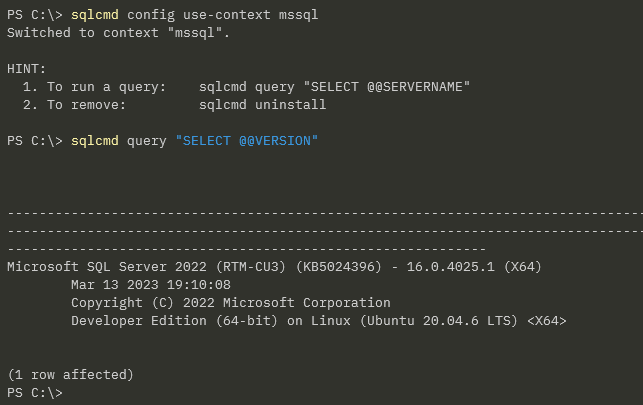Click the "Mar 13 2023 19:10:08" timestamp
This screenshot has height=405, width=643.
coord(151,284)
